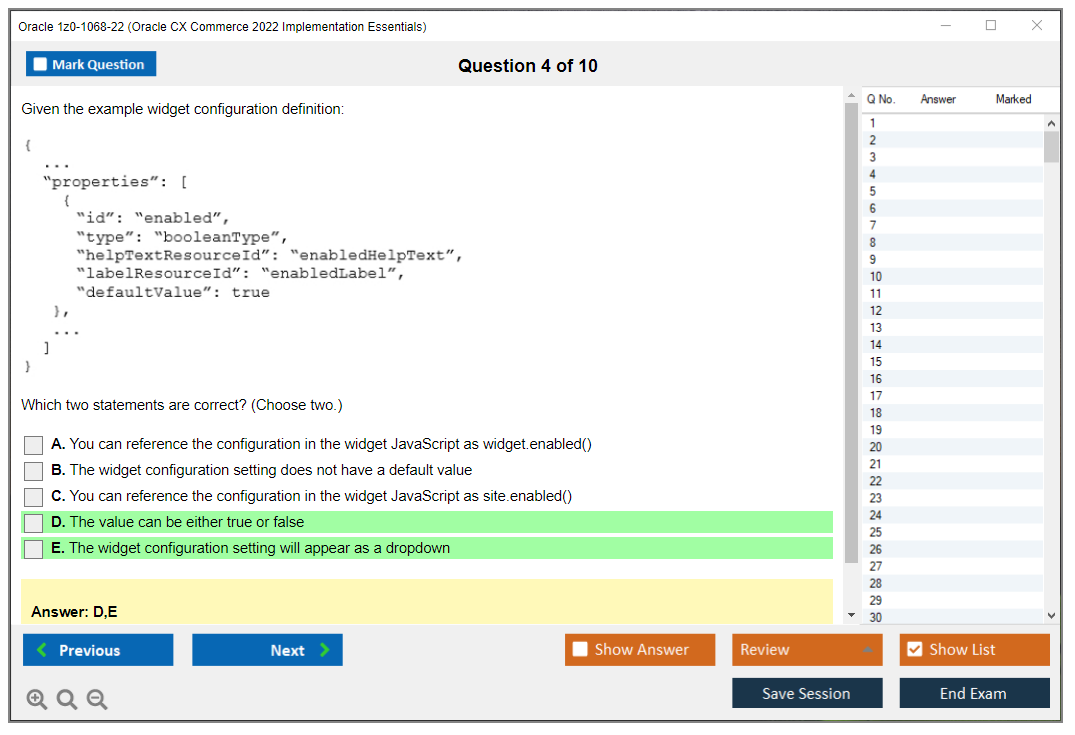Open the Review dropdown
The width and height of the screenshot is (1075, 735).
[807, 650]
